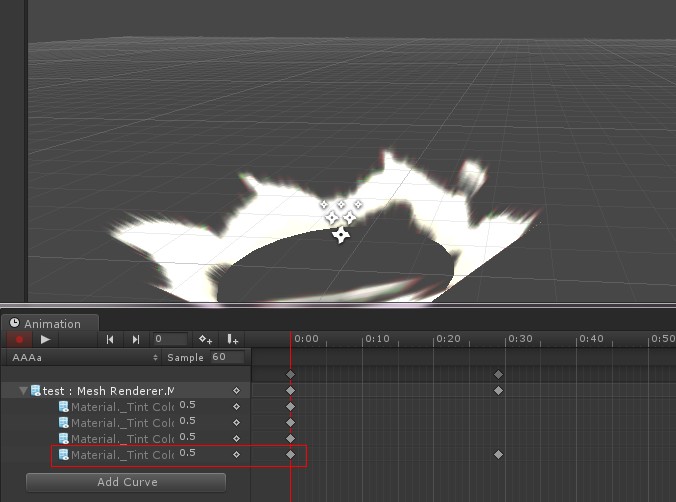Edit the 0.5 value of fourth Tint Color row

tap(188, 453)
